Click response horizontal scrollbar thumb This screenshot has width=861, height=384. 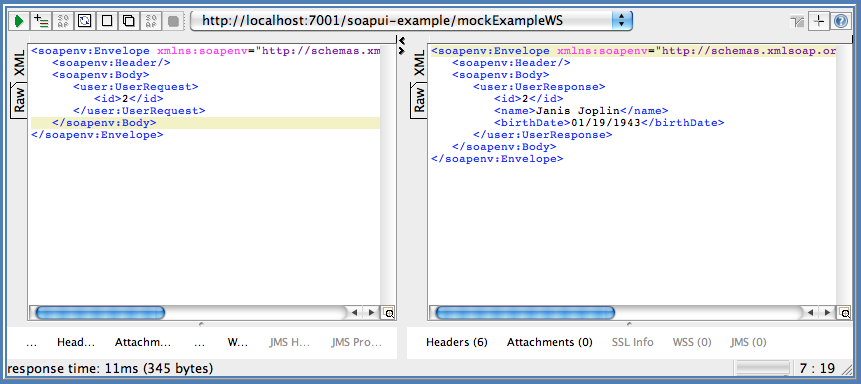524,313
